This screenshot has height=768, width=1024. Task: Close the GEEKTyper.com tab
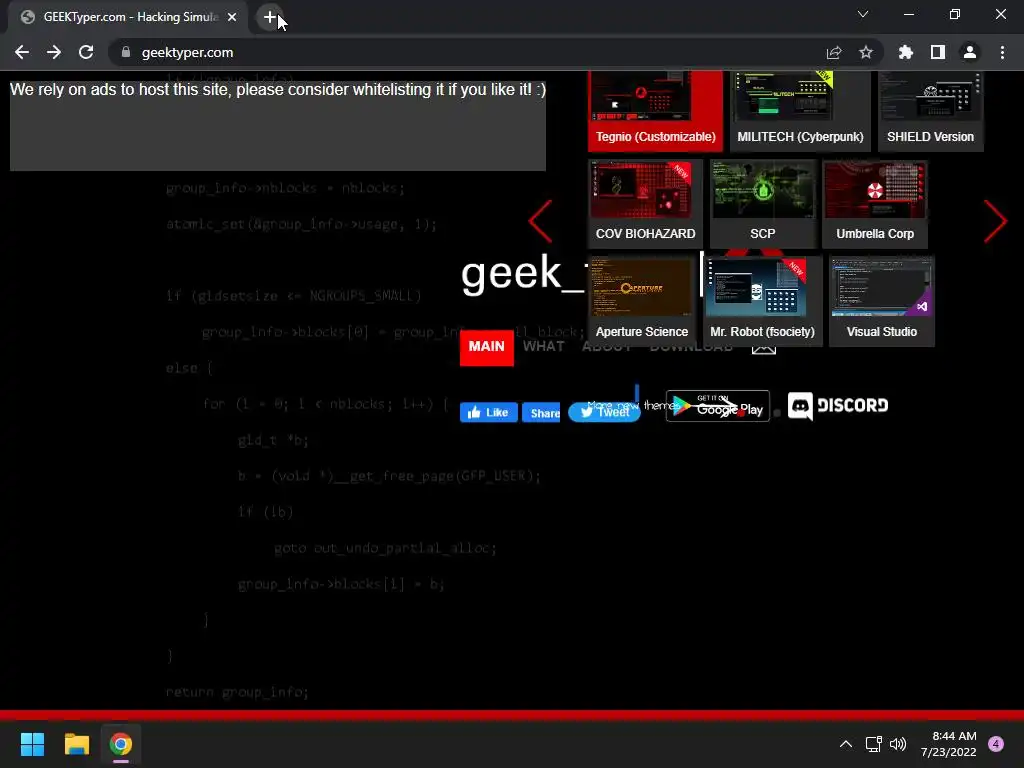pos(232,17)
